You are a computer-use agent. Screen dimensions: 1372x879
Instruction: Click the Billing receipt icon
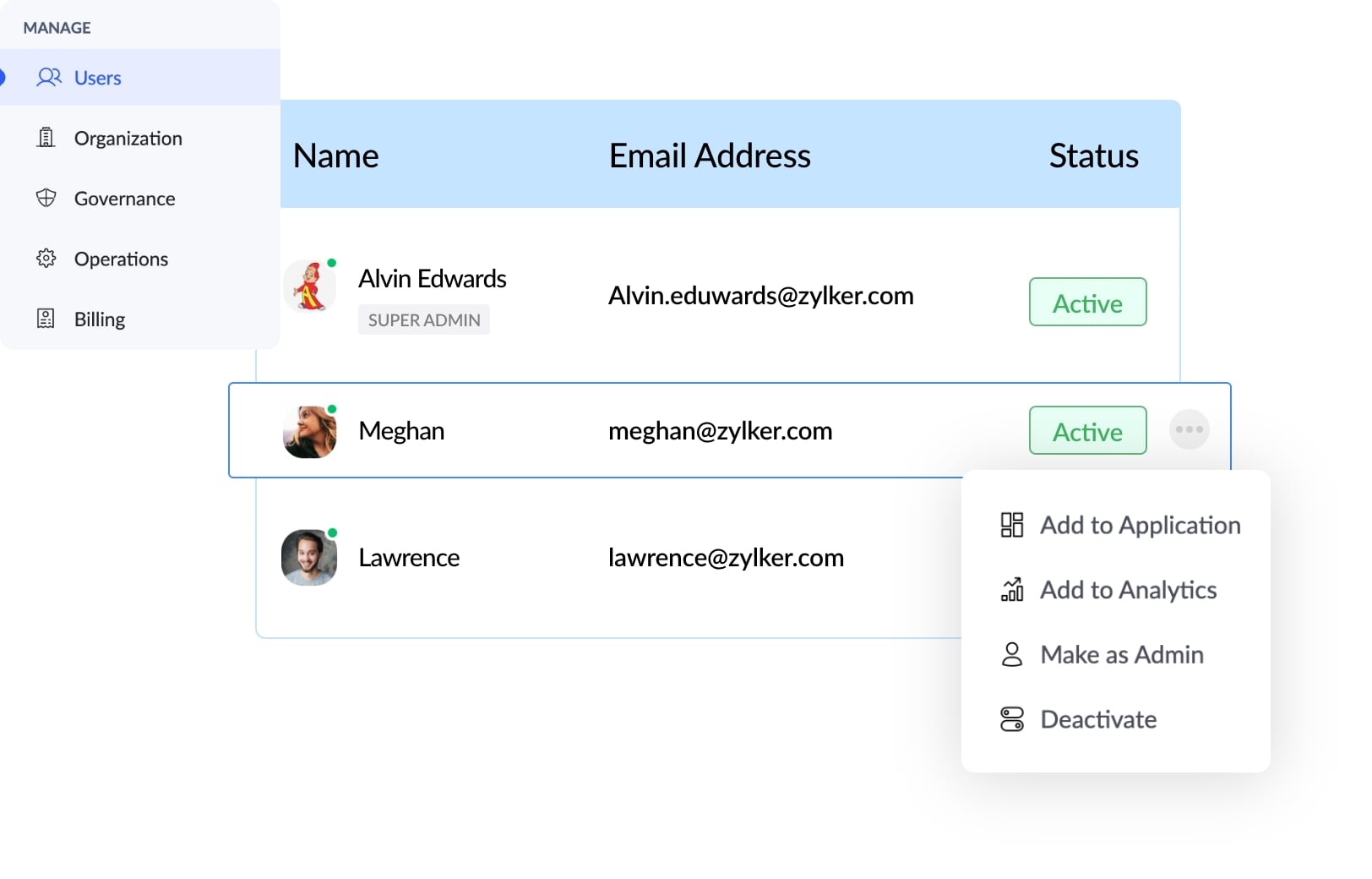46,319
